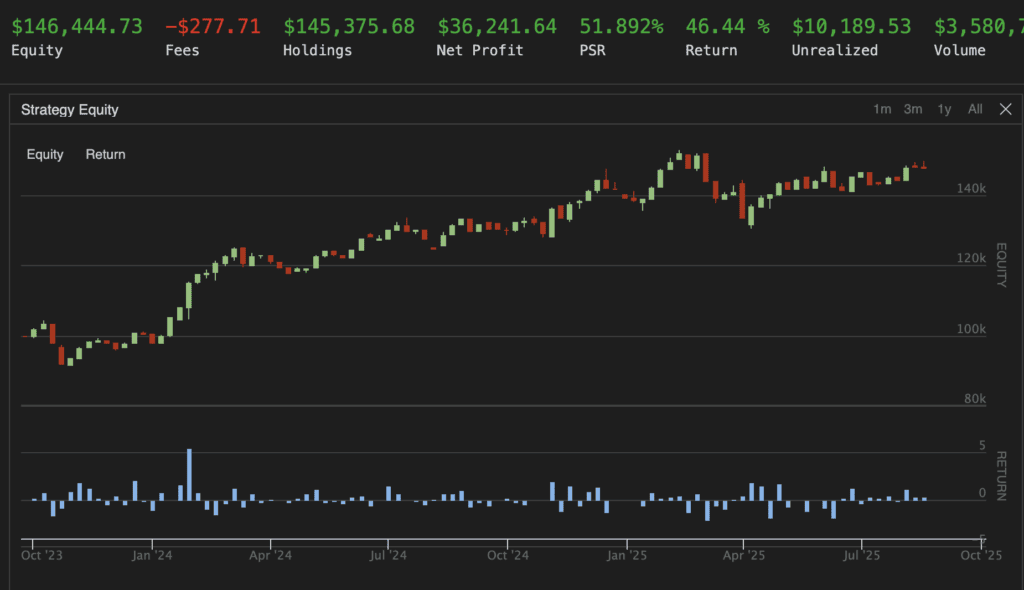Click the 80k equity axis label
The width and height of the screenshot is (1024, 590).
975,399
